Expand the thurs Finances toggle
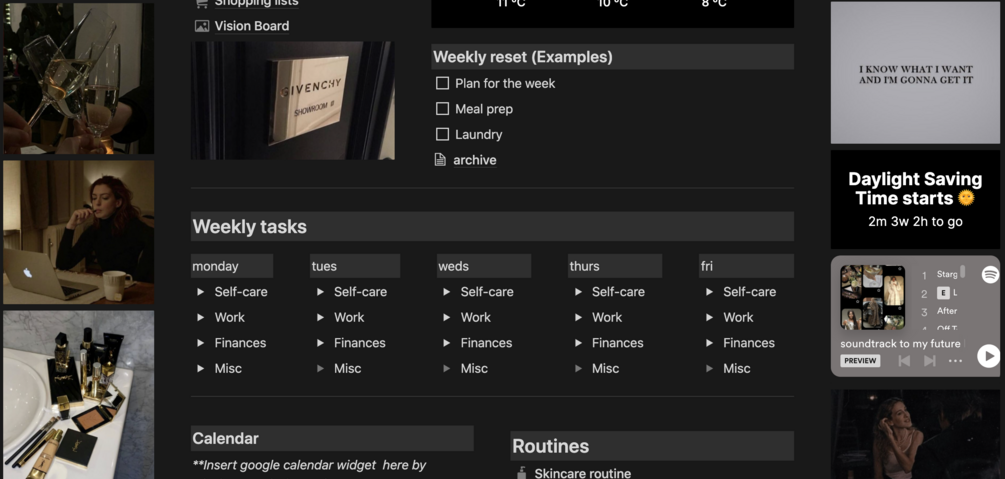 click(x=578, y=343)
